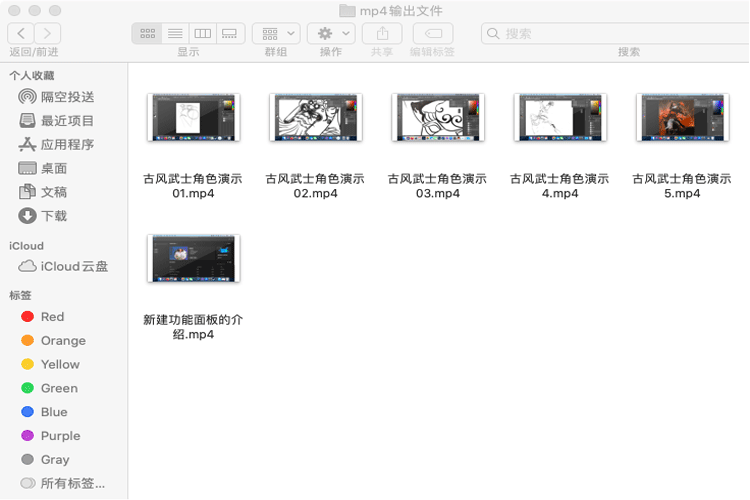Open AirDrop (隔空投送) in sidebar
The height and width of the screenshot is (500, 750).
pos(67,97)
